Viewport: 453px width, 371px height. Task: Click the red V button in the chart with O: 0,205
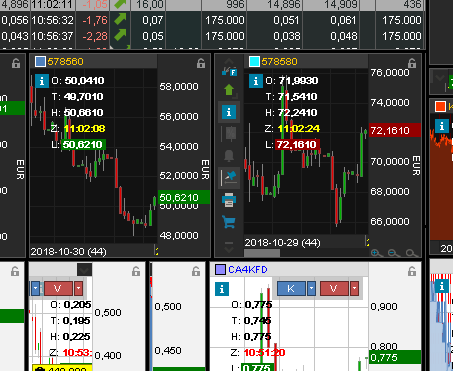(58, 288)
